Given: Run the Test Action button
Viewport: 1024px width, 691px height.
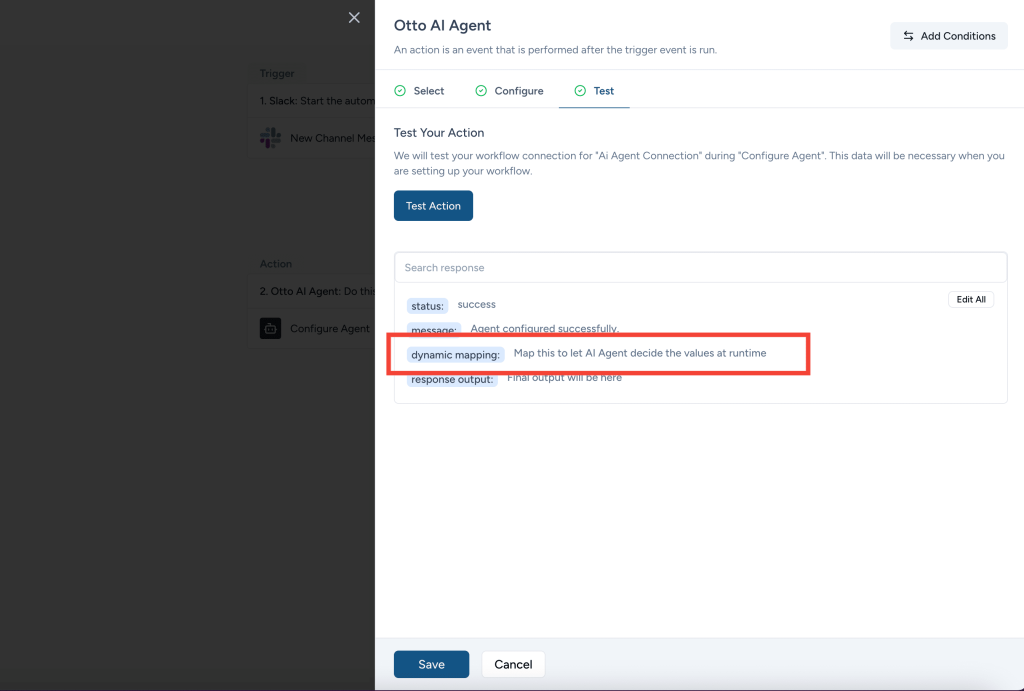Looking at the screenshot, I should point(433,206).
